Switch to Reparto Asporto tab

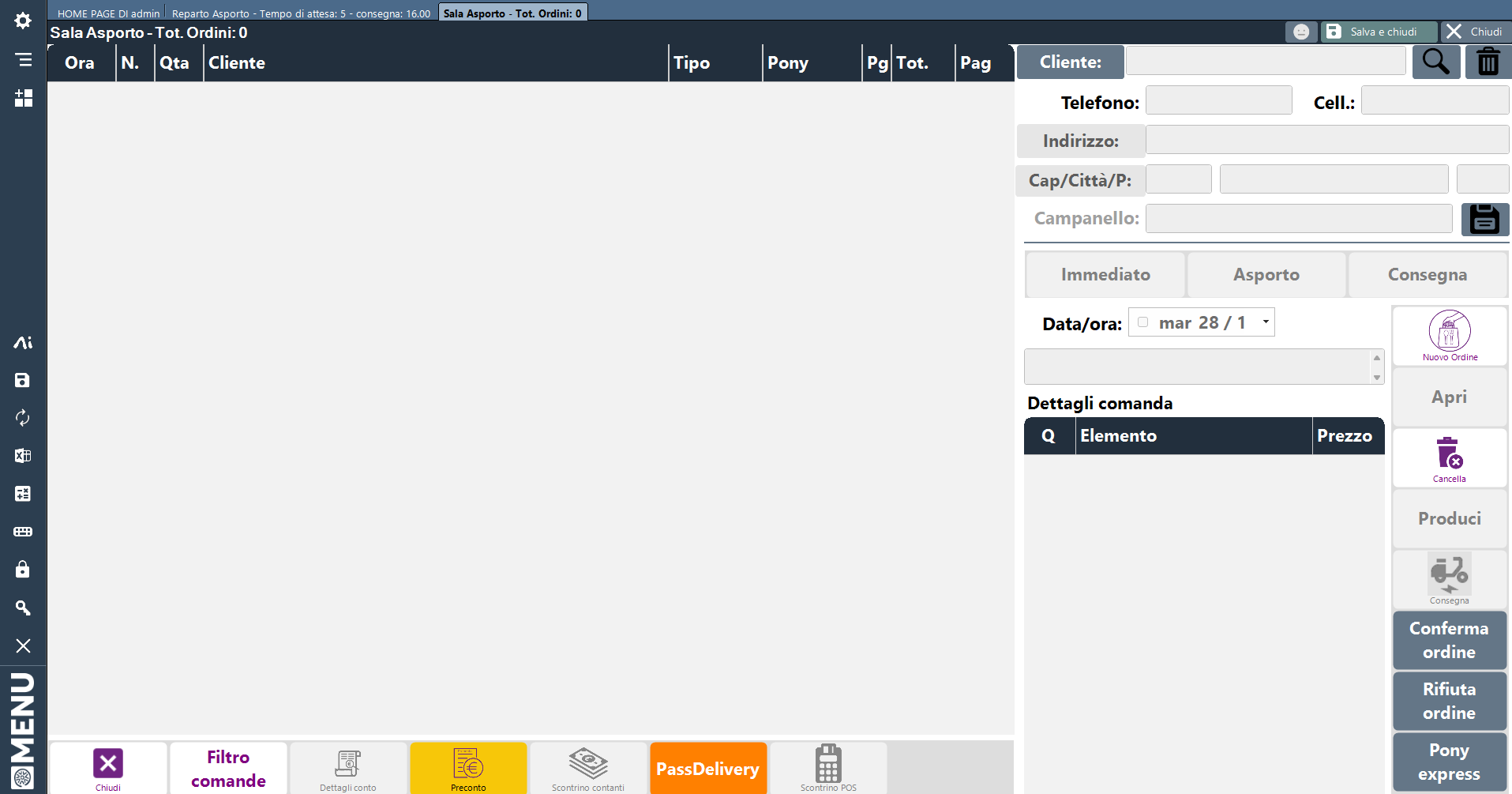point(301,13)
